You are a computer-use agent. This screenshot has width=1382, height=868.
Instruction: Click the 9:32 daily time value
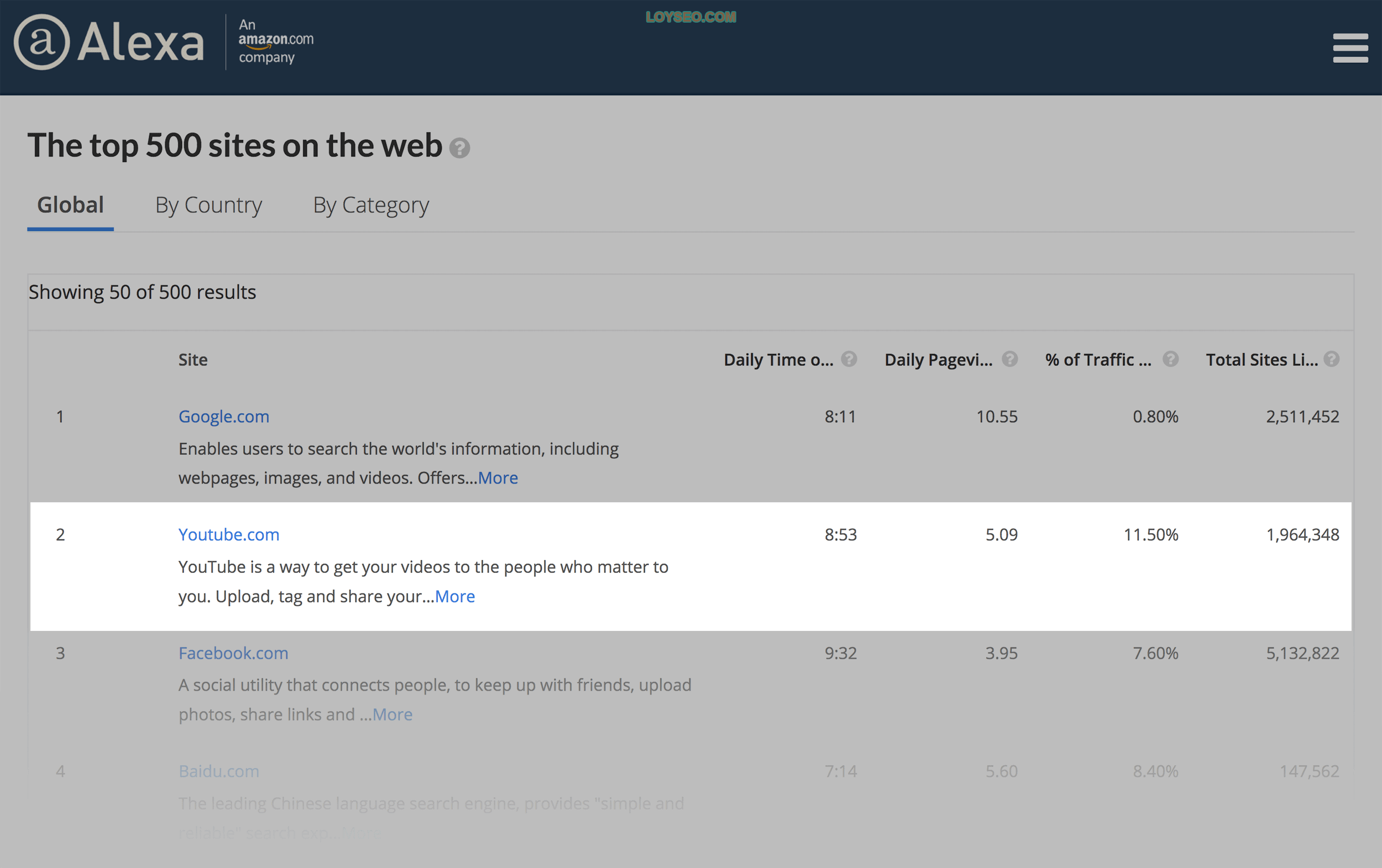(x=840, y=653)
